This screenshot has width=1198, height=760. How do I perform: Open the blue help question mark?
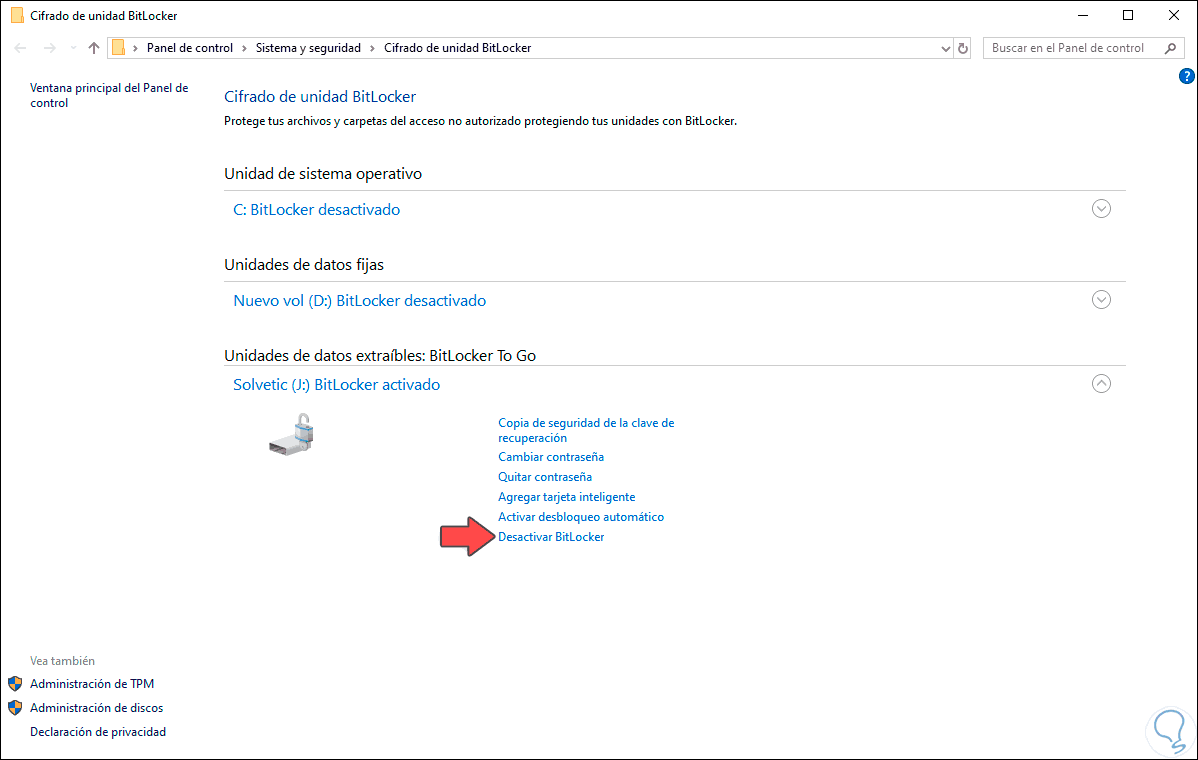(x=1186, y=76)
